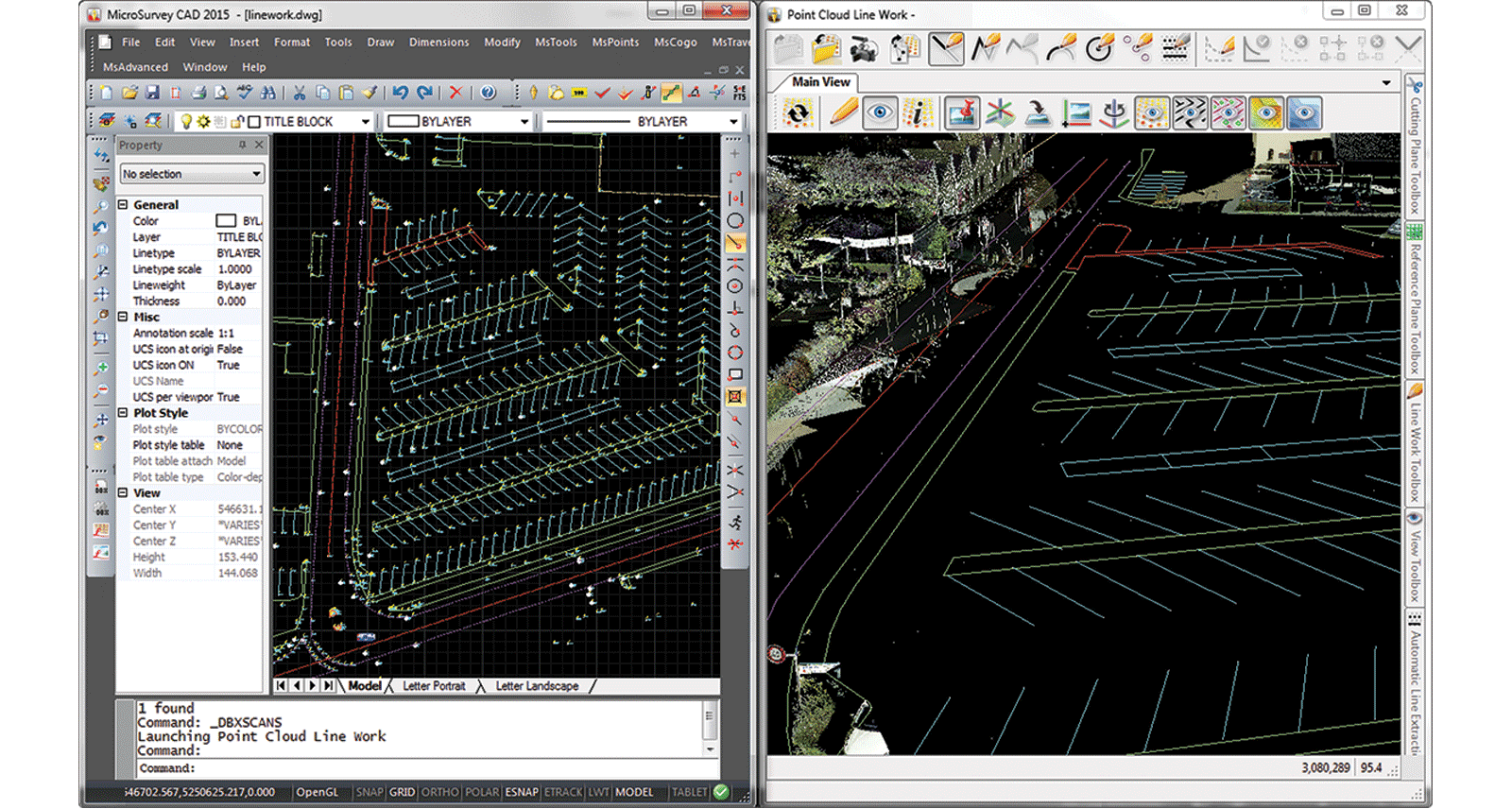Click the red X delete icon

(x=455, y=93)
